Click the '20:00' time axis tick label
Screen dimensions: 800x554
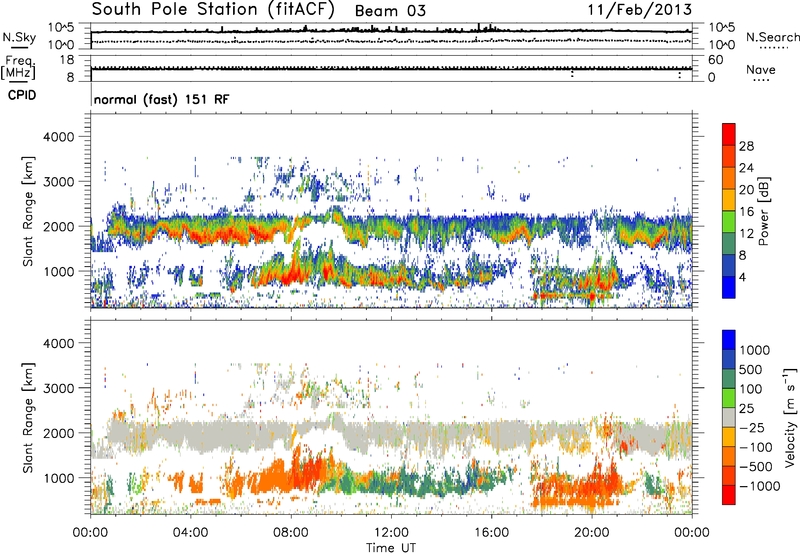[592, 532]
